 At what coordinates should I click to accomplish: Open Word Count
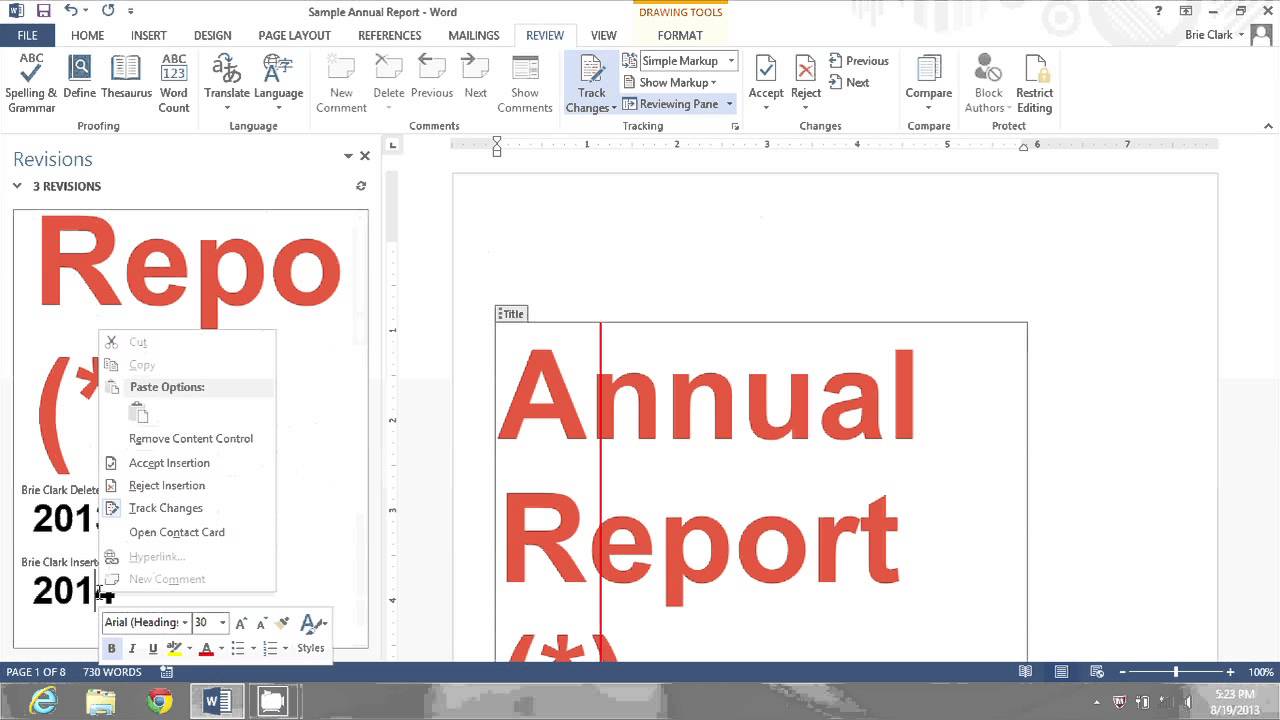174,83
